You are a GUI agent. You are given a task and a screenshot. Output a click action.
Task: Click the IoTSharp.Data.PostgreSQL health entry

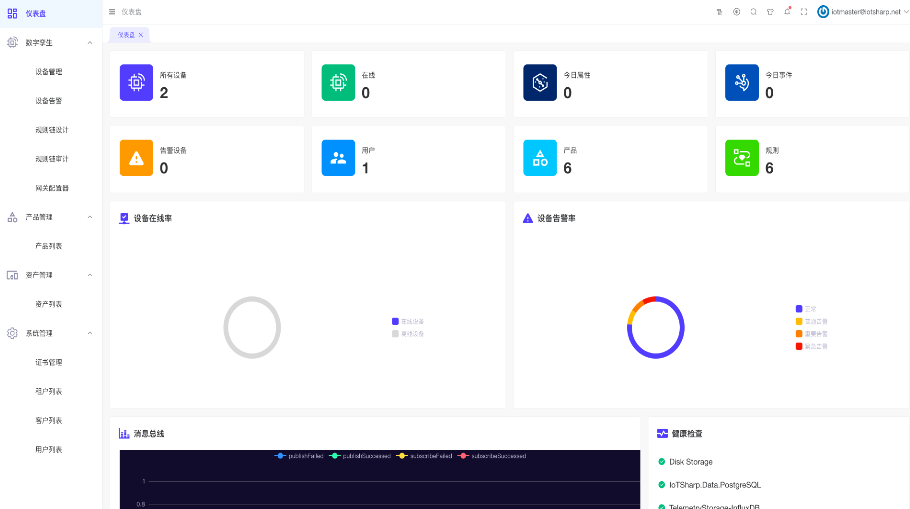[709, 485]
